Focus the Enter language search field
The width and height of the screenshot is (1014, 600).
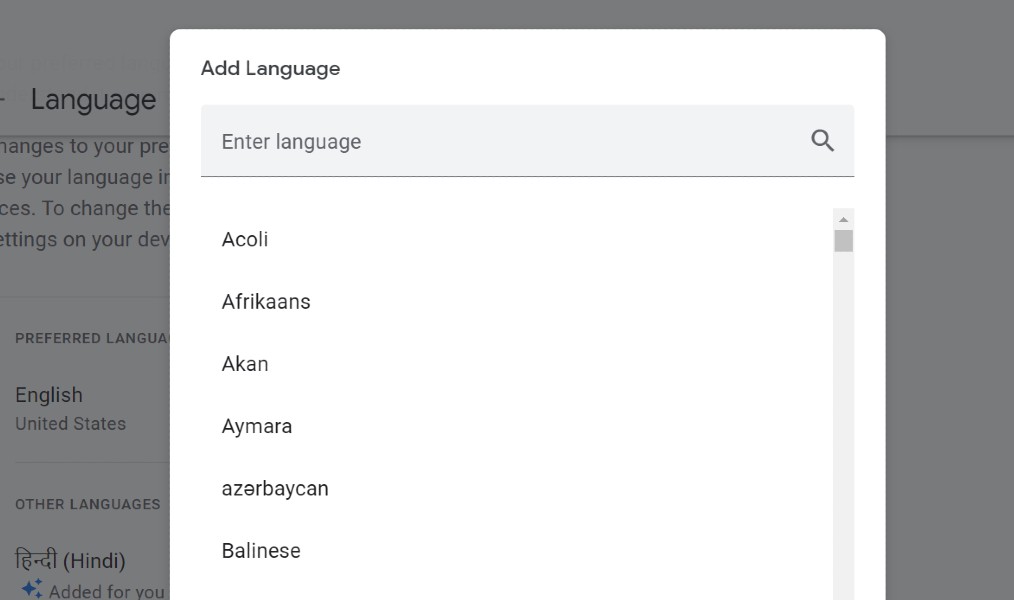click(x=500, y=141)
